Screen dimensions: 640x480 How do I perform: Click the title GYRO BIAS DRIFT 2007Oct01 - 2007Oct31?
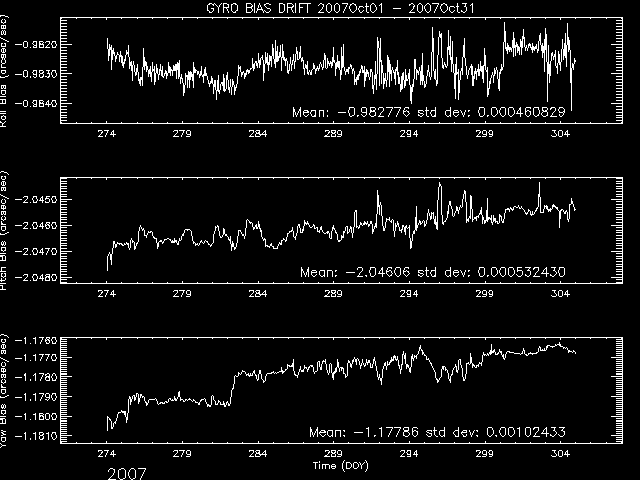pyautogui.click(x=340, y=8)
